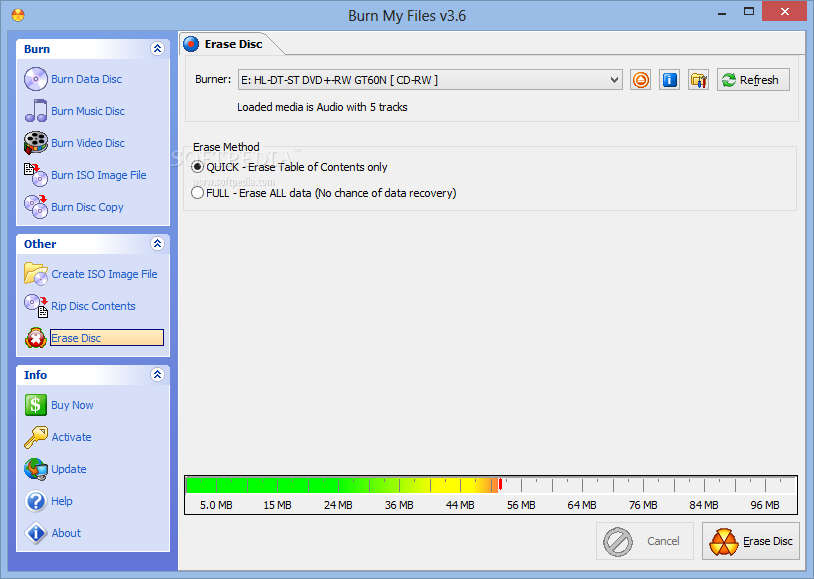Open Burn Data Disc link

(x=86, y=79)
